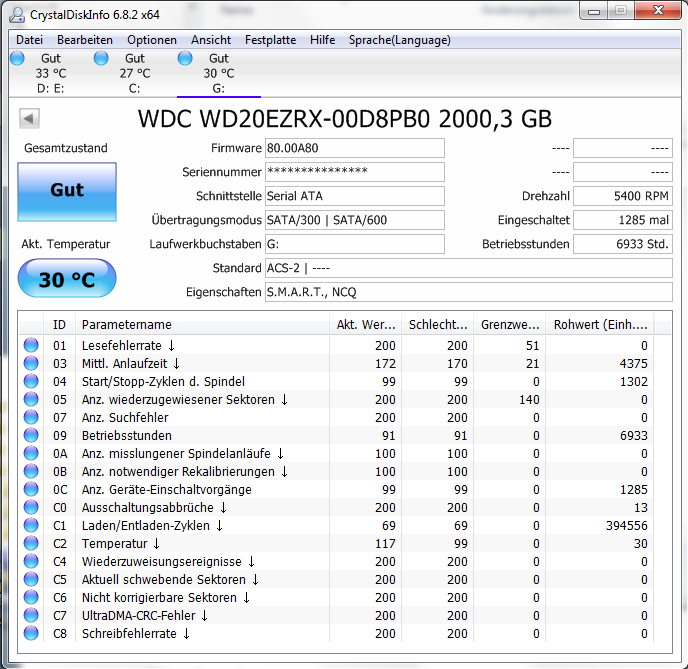The width and height of the screenshot is (688, 669).
Task: Click status orb for Laden/Entladen-Zyklen row
Action: 31,525
